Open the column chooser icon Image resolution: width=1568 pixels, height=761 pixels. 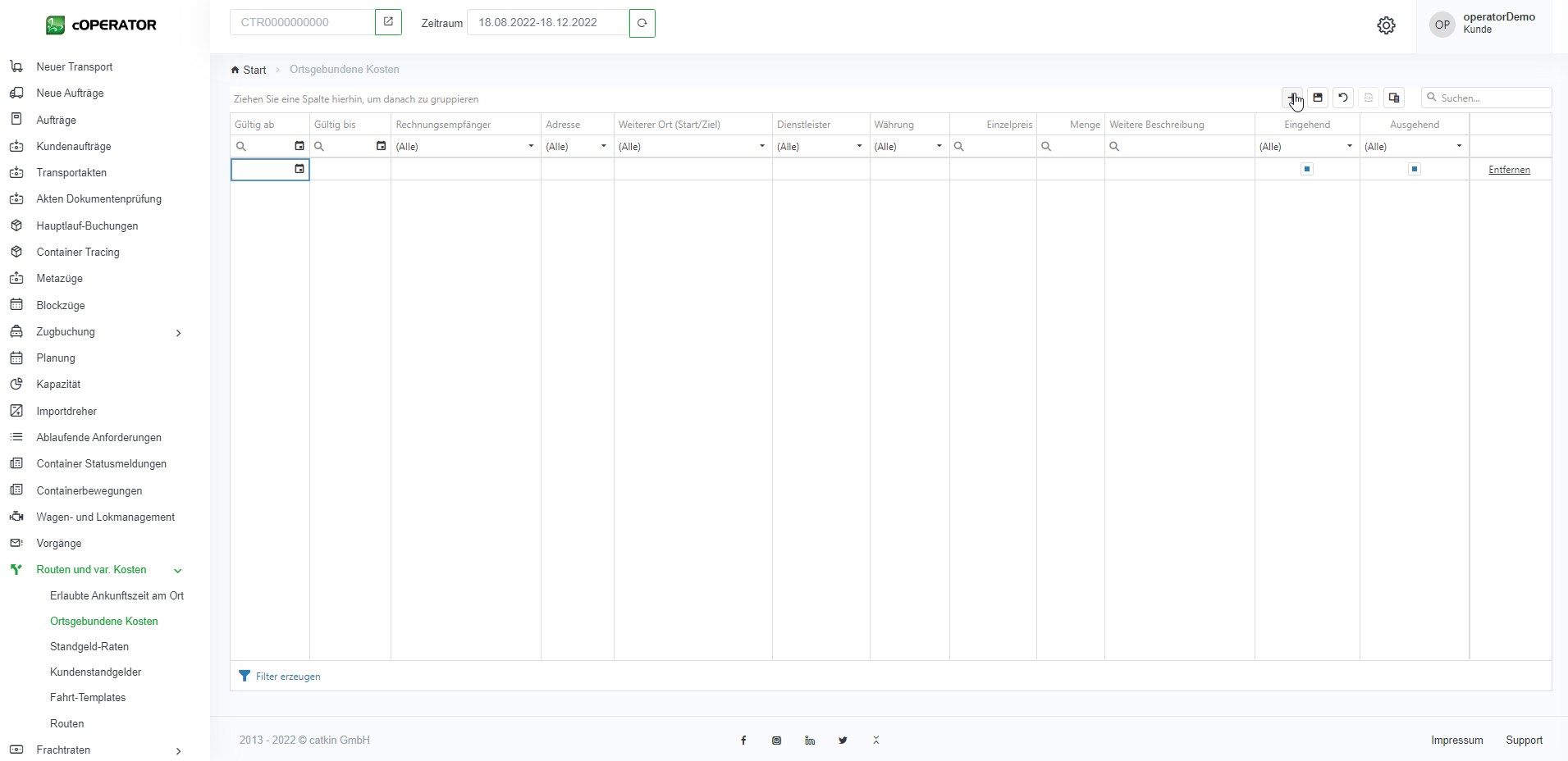pos(1394,98)
